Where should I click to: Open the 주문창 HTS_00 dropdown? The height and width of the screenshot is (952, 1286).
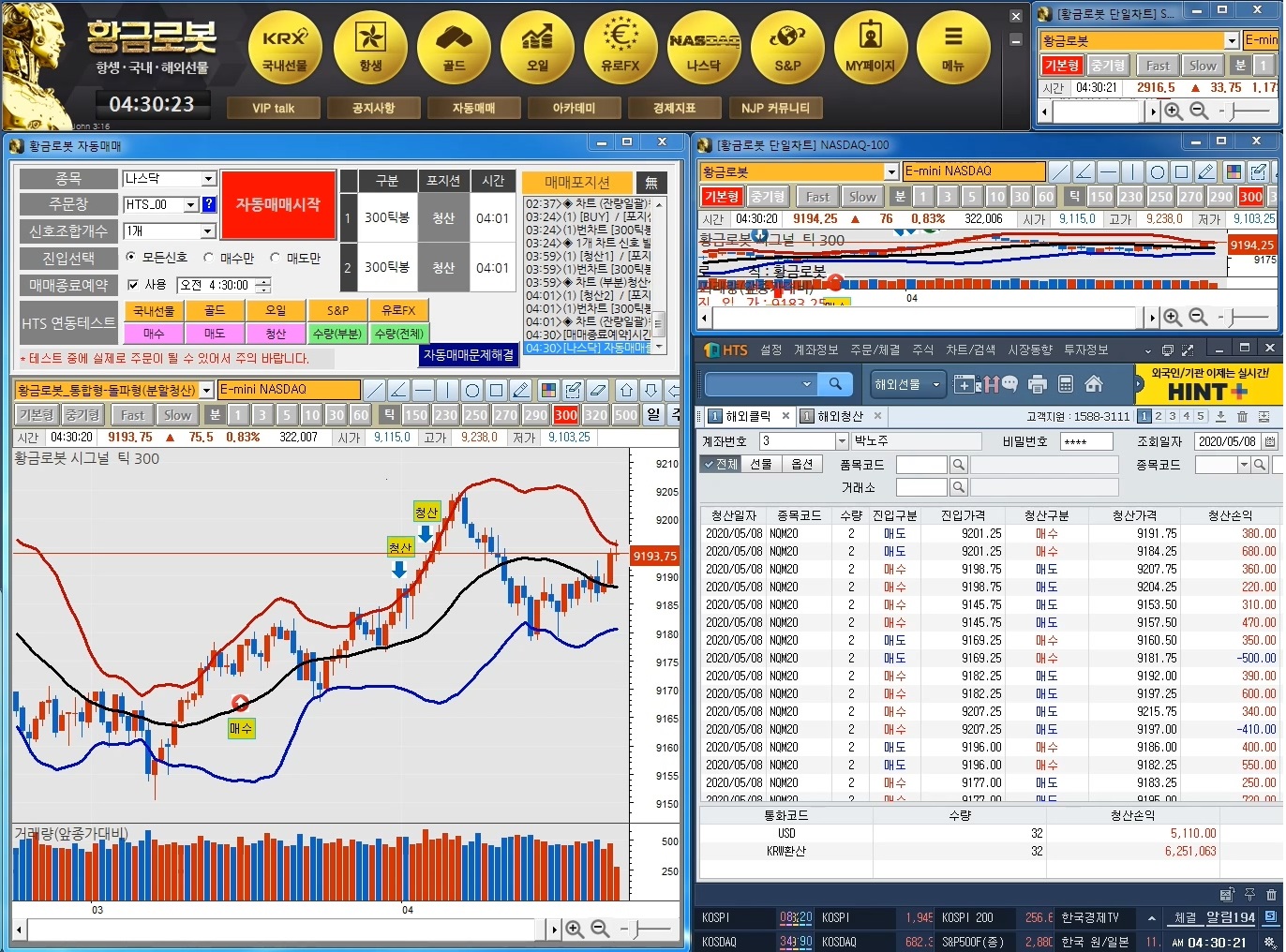(191, 204)
